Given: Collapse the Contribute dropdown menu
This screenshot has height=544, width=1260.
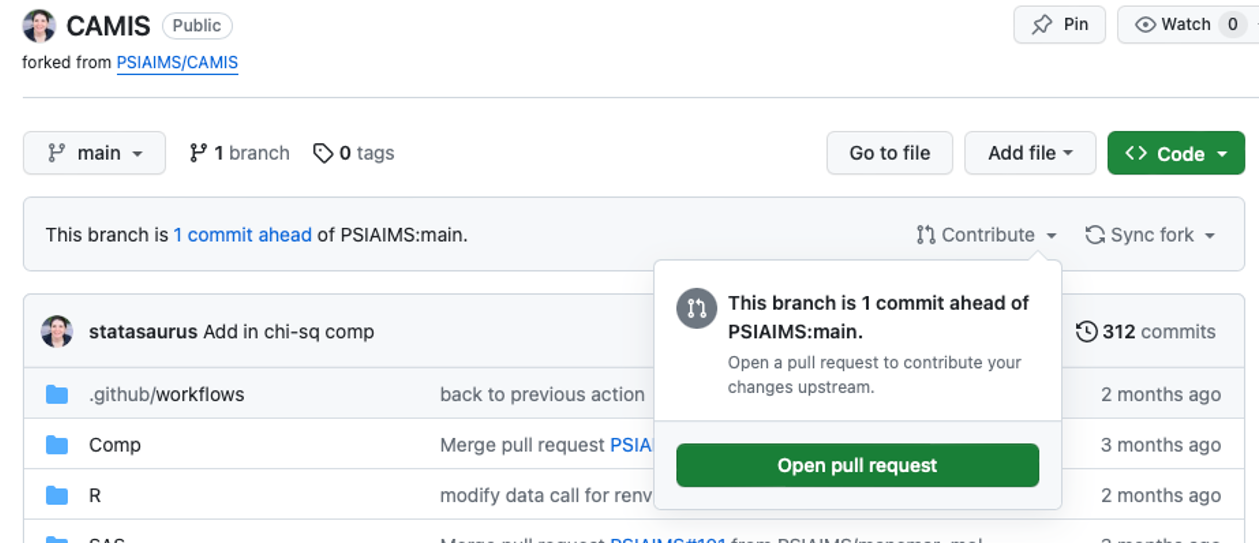Looking at the screenshot, I should pos(986,235).
